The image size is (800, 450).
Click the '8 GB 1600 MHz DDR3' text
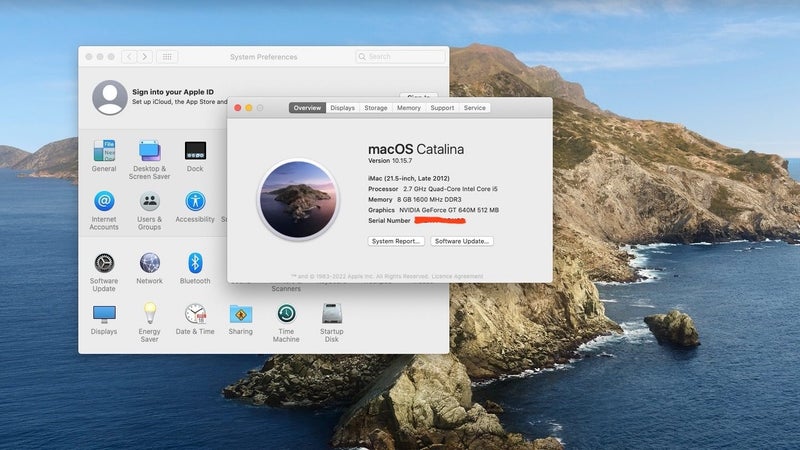point(429,200)
